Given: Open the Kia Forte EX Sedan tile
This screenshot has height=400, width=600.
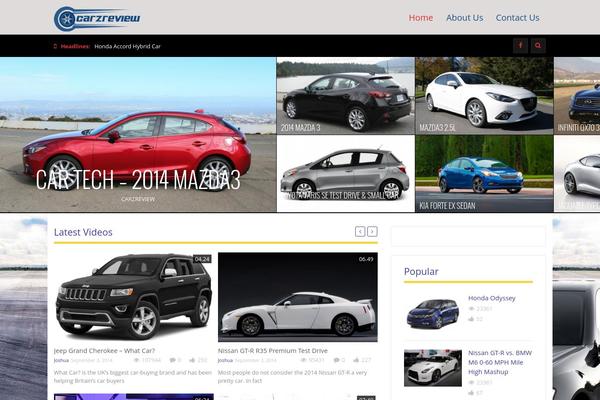Looking at the screenshot, I should click(x=484, y=173).
